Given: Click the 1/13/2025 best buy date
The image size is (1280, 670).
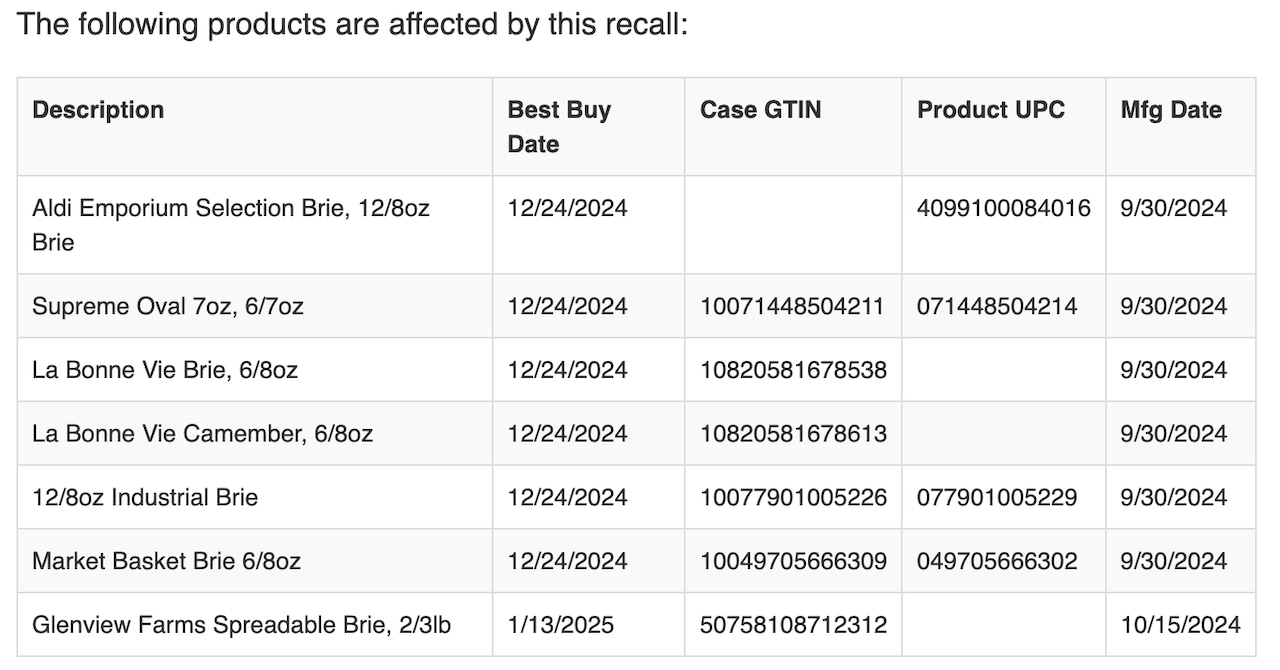Looking at the screenshot, I should click(561, 626).
